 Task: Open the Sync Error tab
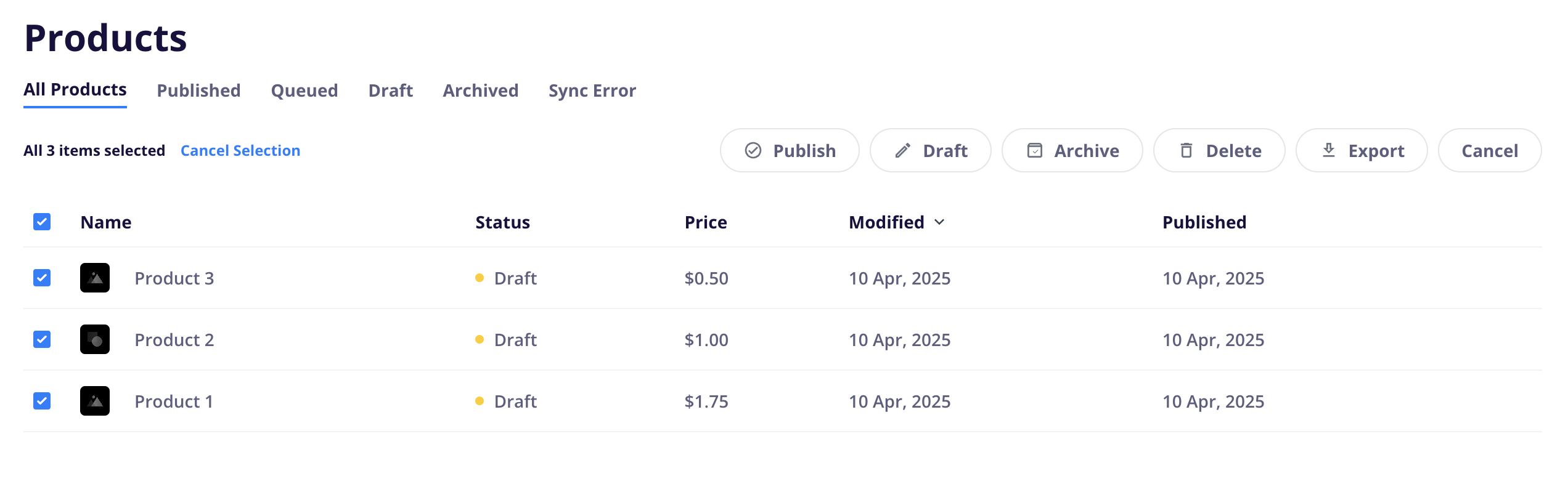tap(592, 91)
